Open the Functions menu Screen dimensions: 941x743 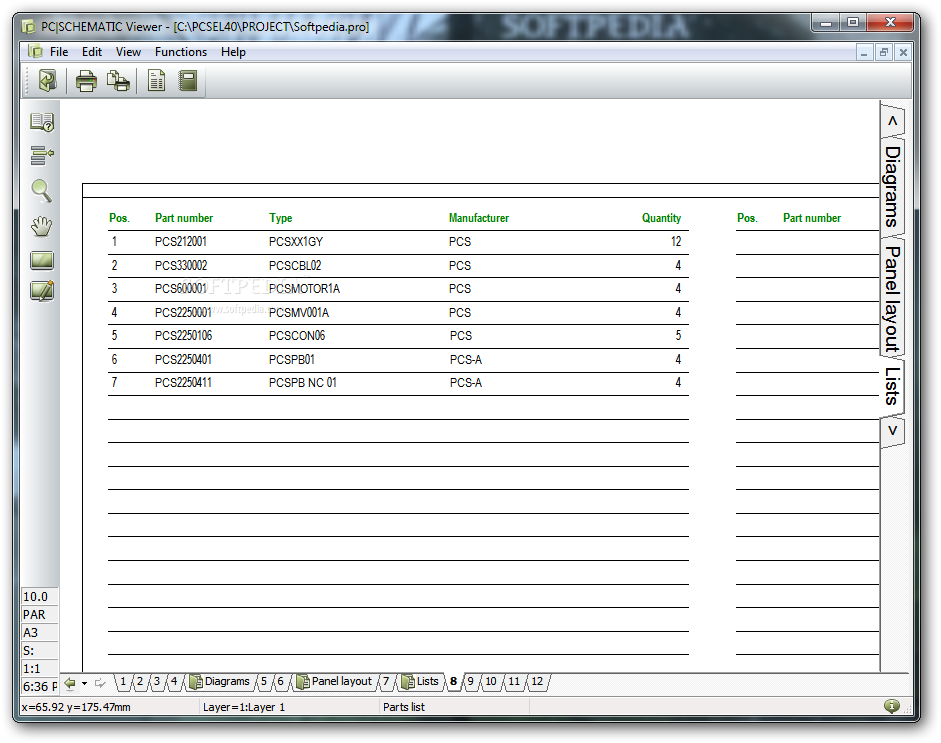point(181,52)
